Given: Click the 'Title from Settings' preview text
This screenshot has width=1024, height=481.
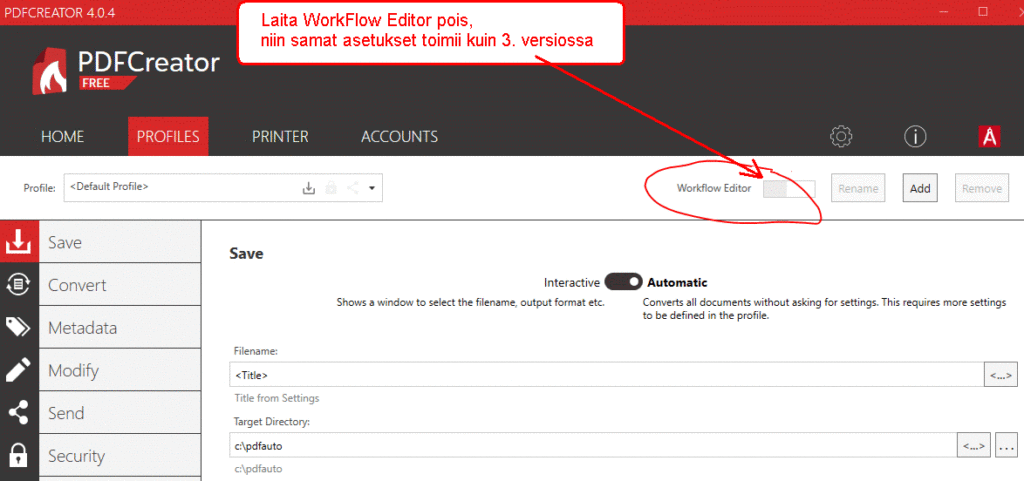Looking at the screenshot, I should 277,397.
